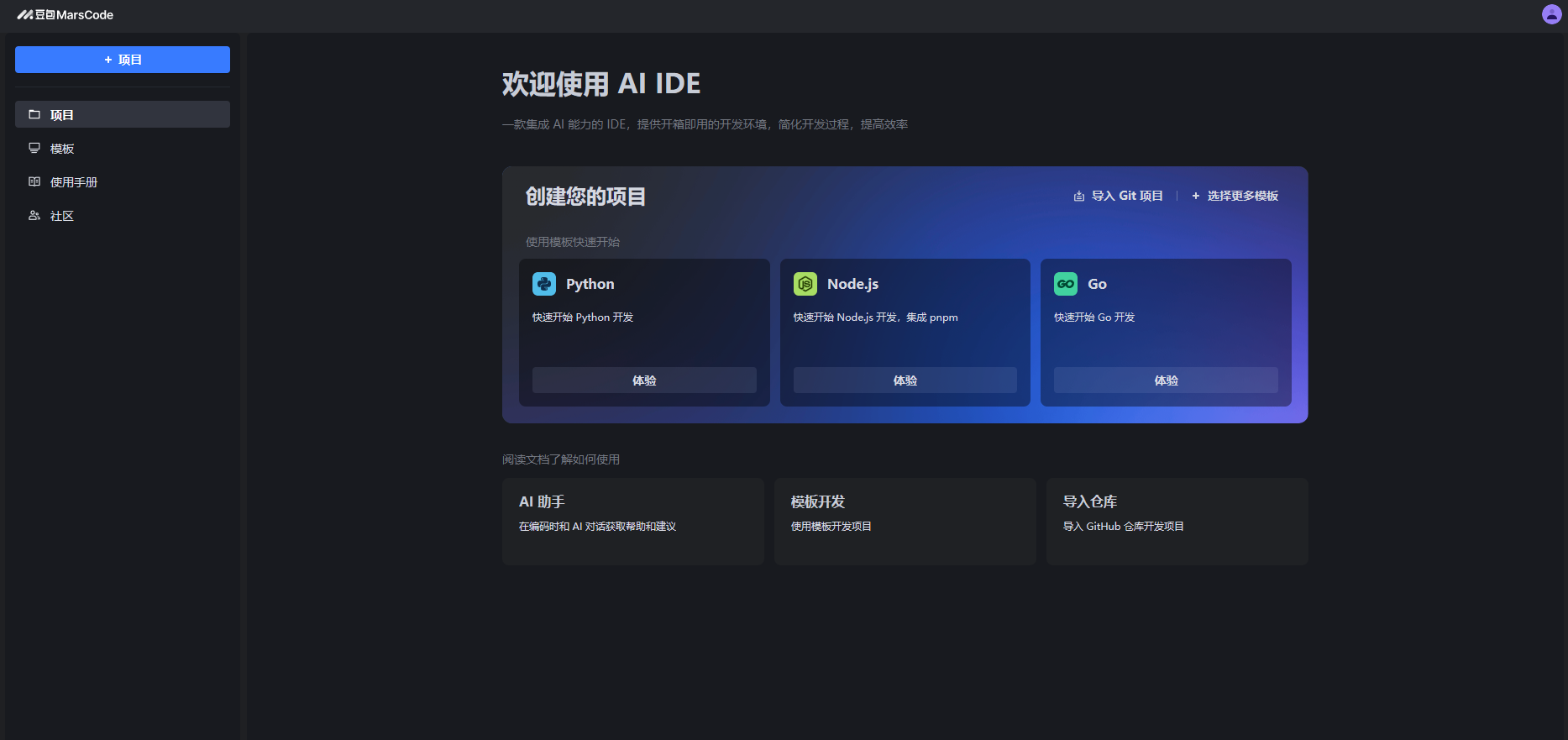Click the Node.js card title
The image size is (1568, 740).
(x=852, y=284)
